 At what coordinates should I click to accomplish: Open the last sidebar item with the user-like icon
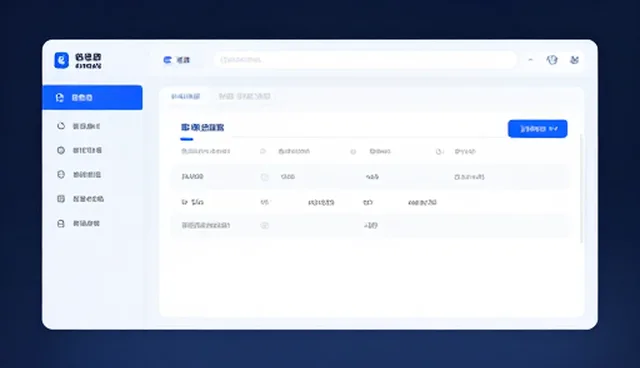pyautogui.click(x=78, y=223)
